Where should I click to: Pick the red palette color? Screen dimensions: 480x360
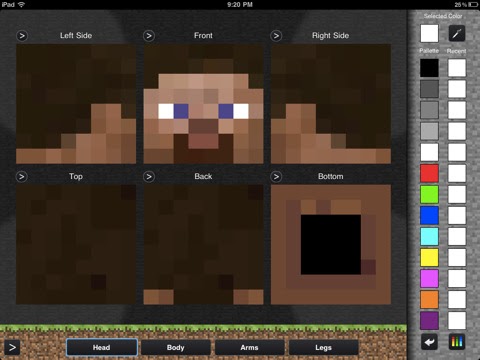429,173
